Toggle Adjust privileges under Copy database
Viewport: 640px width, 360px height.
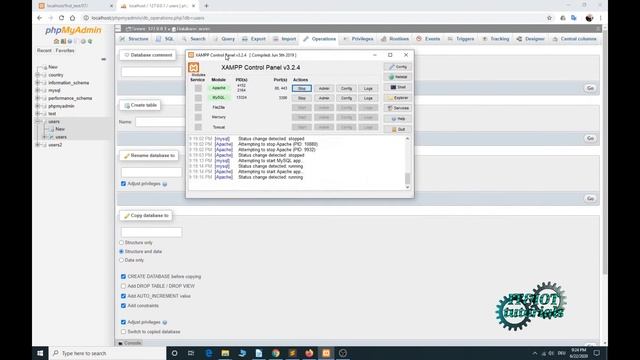coord(123,322)
